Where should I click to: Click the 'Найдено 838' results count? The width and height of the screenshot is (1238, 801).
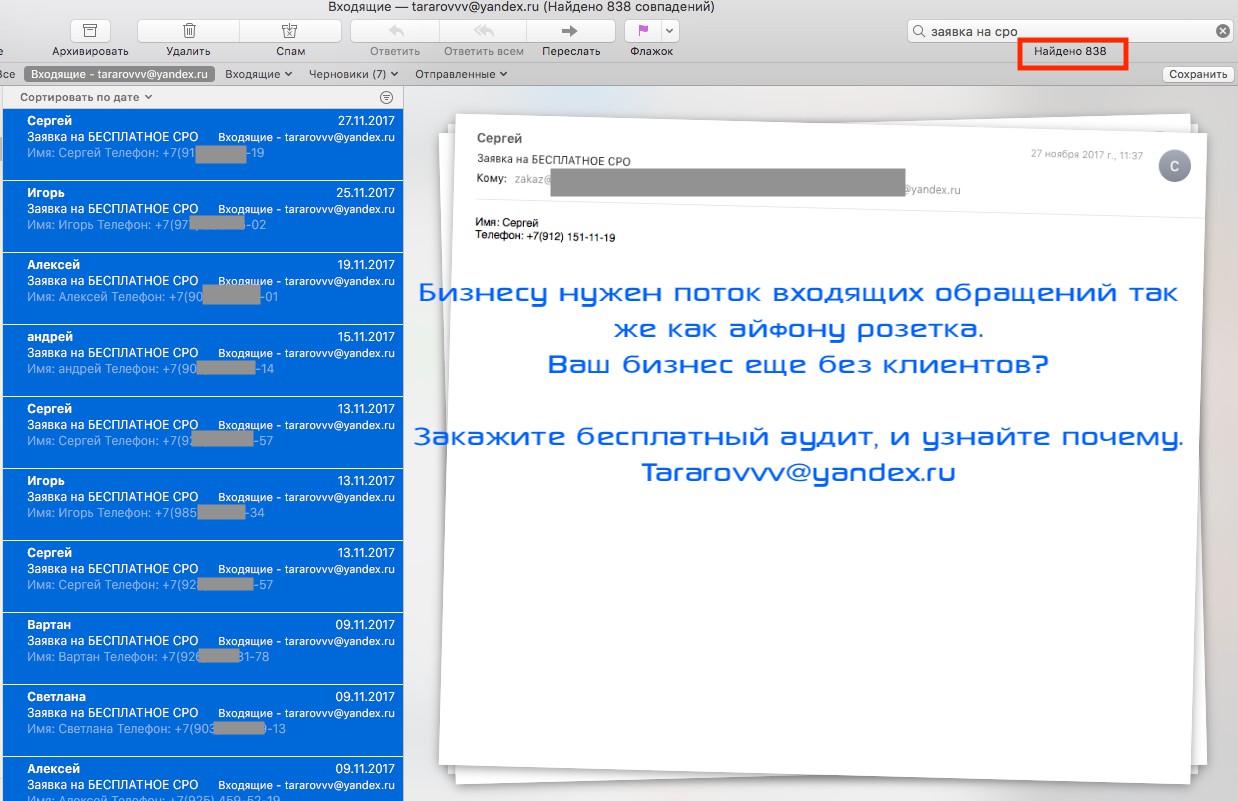pos(1070,51)
